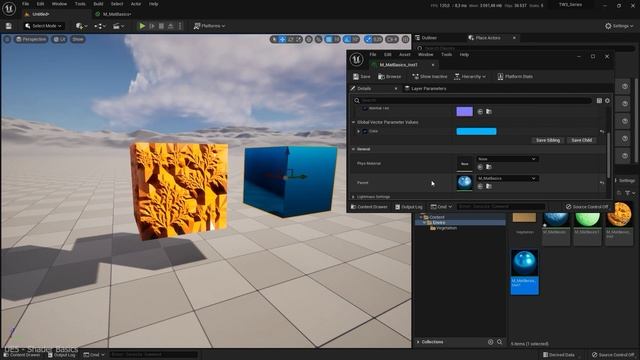640x360 pixels.
Task: Click use-selected-asset icon under Parent dropdown
Action: point(480,186)
